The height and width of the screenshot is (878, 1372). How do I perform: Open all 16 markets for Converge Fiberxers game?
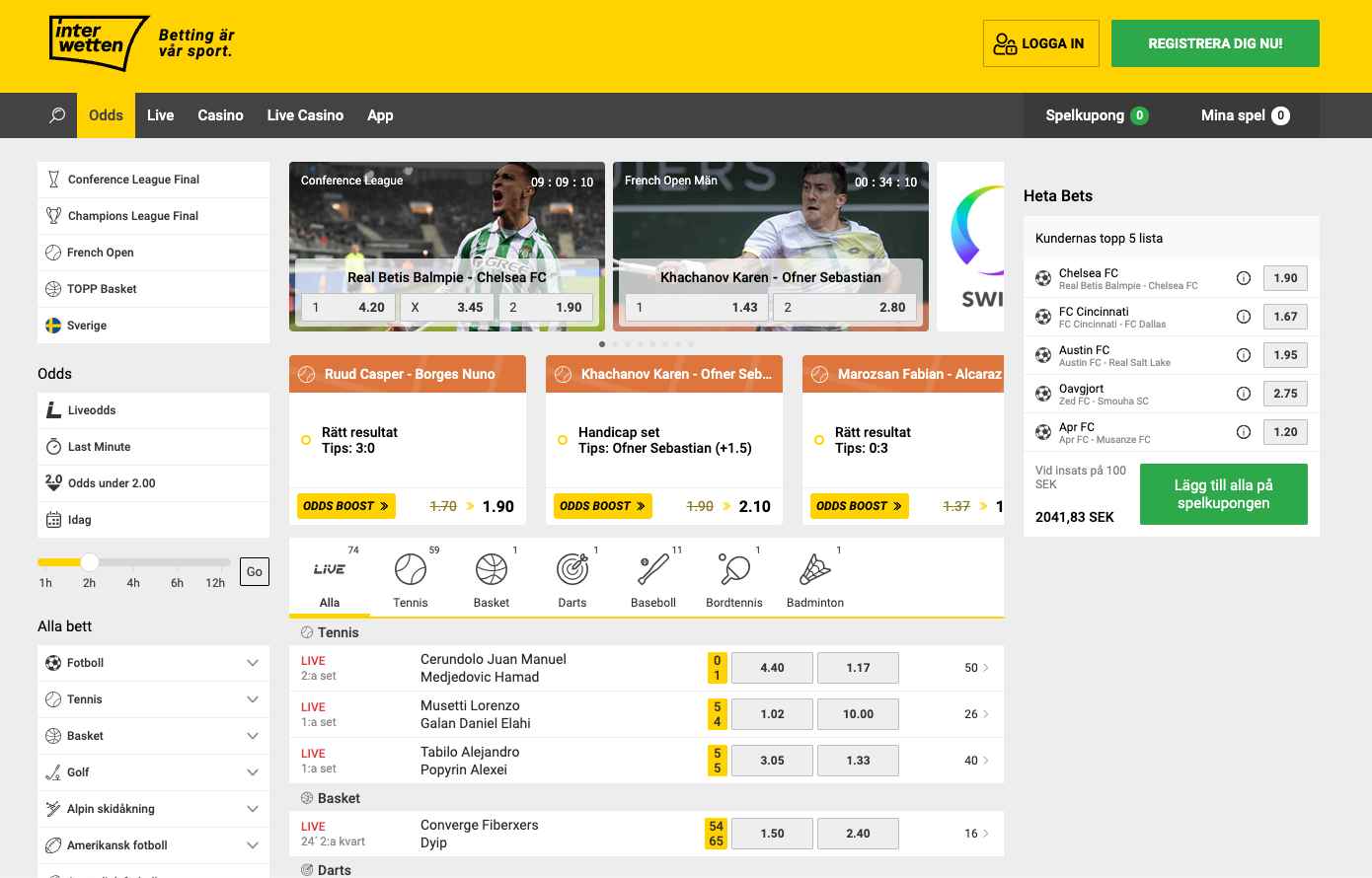pos(976,834)
